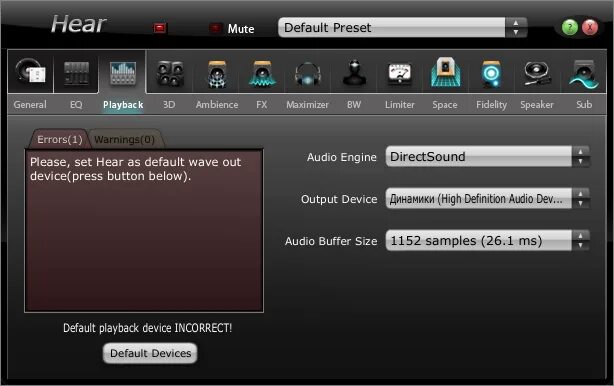Click the Audio Engine dropdown arrows
The height and width of the screenshot is (386, 614).
click(x=581, y=157)
